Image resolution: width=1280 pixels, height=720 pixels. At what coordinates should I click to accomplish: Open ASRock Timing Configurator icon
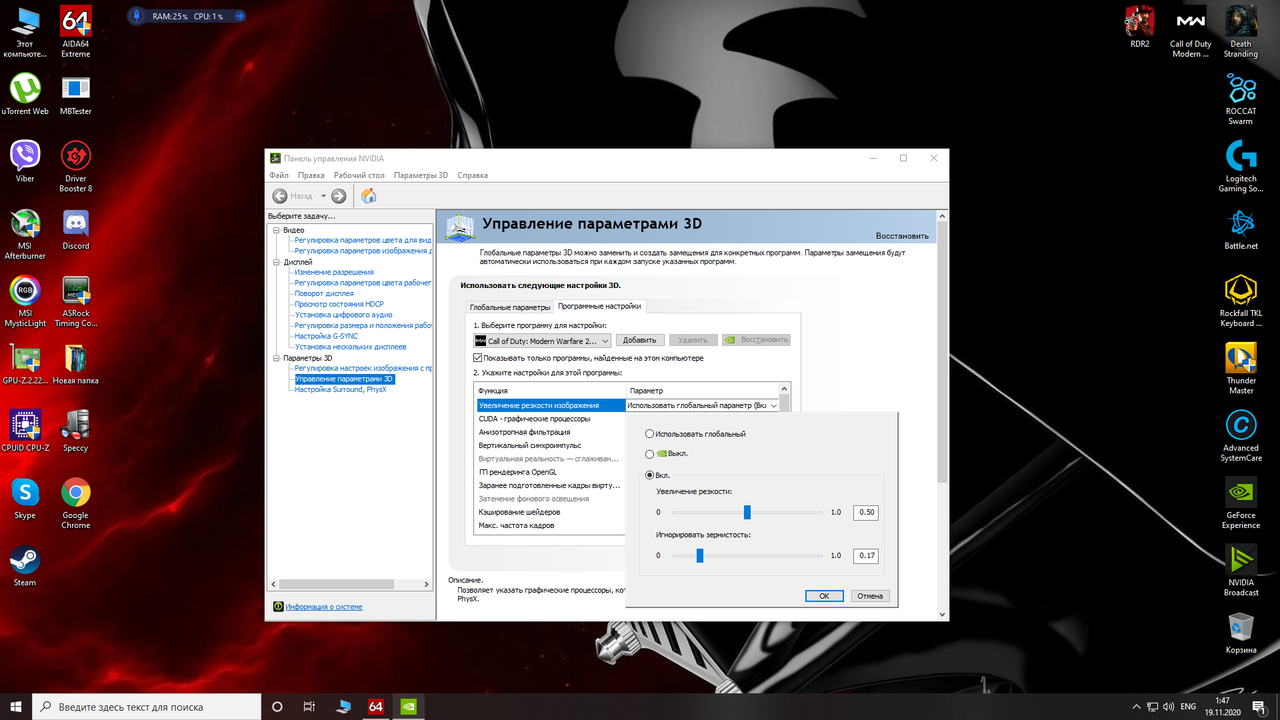[x=75, y=300]
